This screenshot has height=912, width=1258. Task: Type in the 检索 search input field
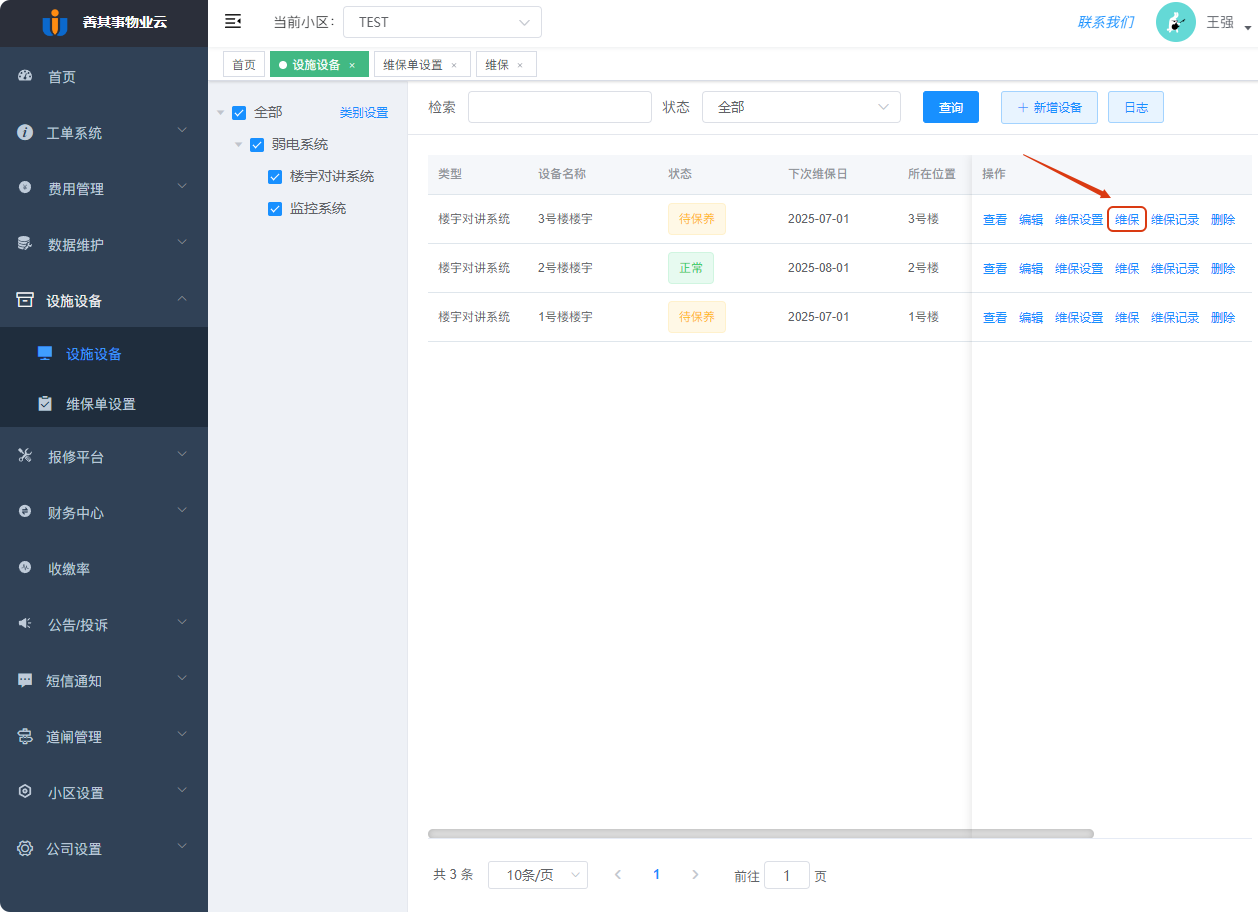click(x=559, y=106)
